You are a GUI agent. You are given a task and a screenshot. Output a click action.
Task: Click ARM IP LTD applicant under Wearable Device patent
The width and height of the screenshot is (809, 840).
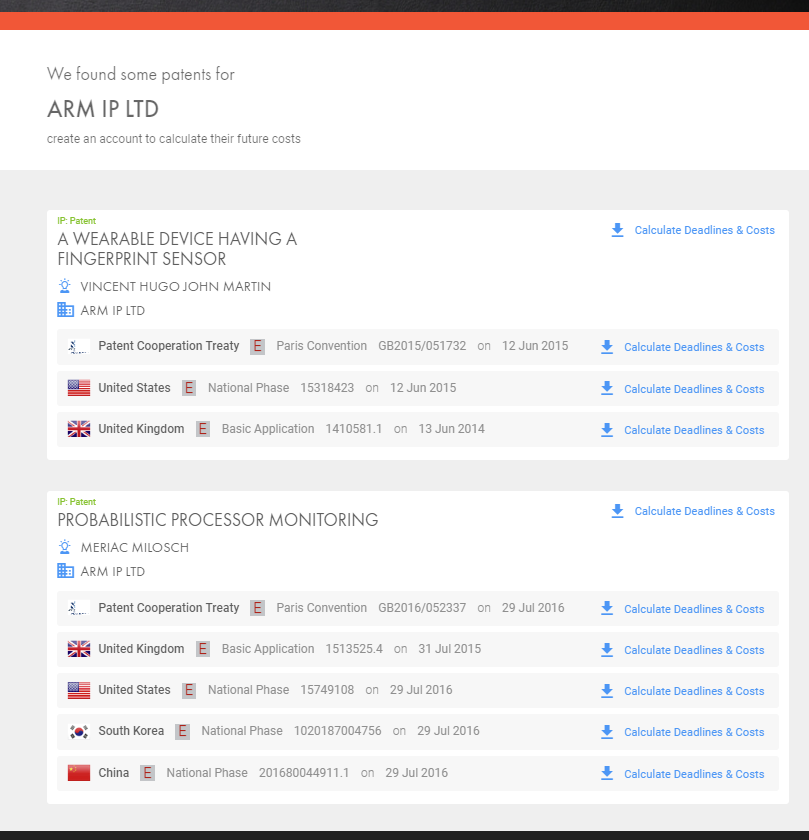click(x=113, y=311)
